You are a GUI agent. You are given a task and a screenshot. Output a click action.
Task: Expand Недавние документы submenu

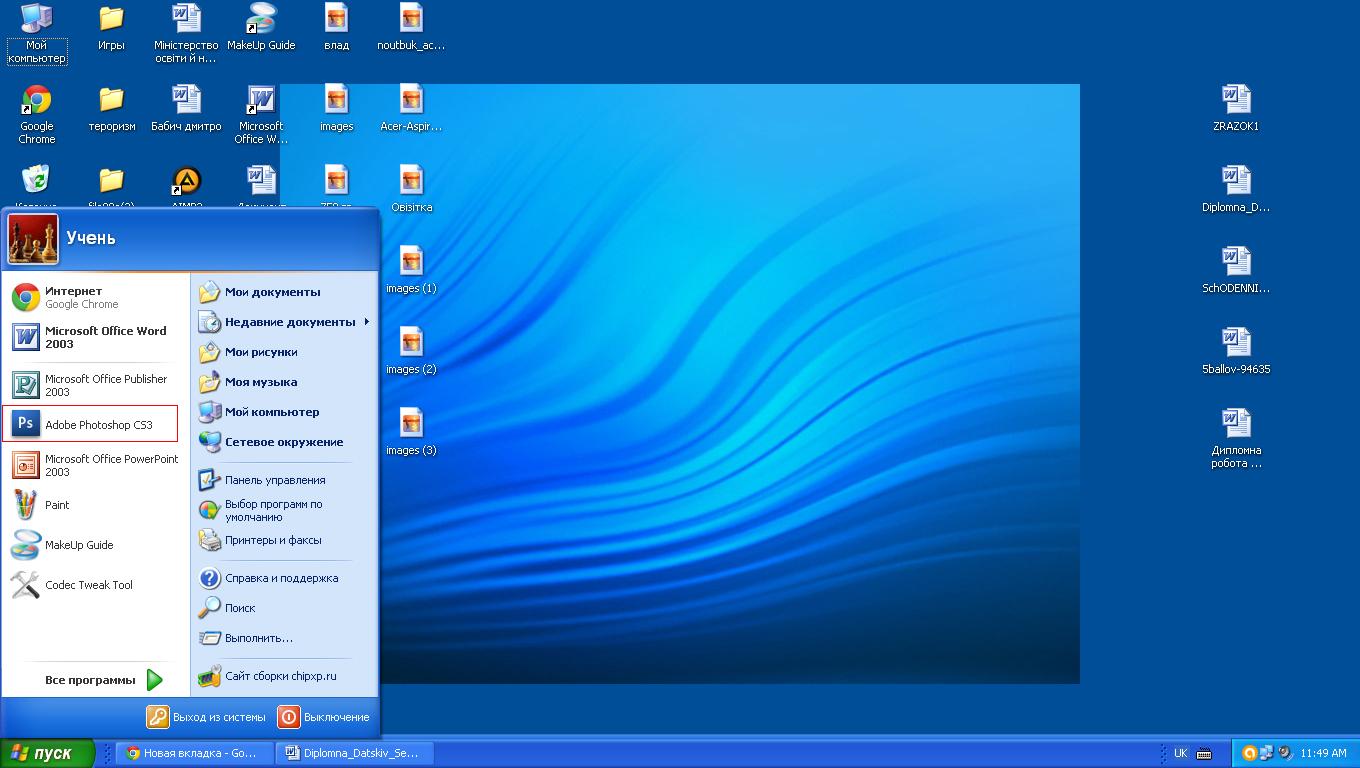(x=284, y=322)
